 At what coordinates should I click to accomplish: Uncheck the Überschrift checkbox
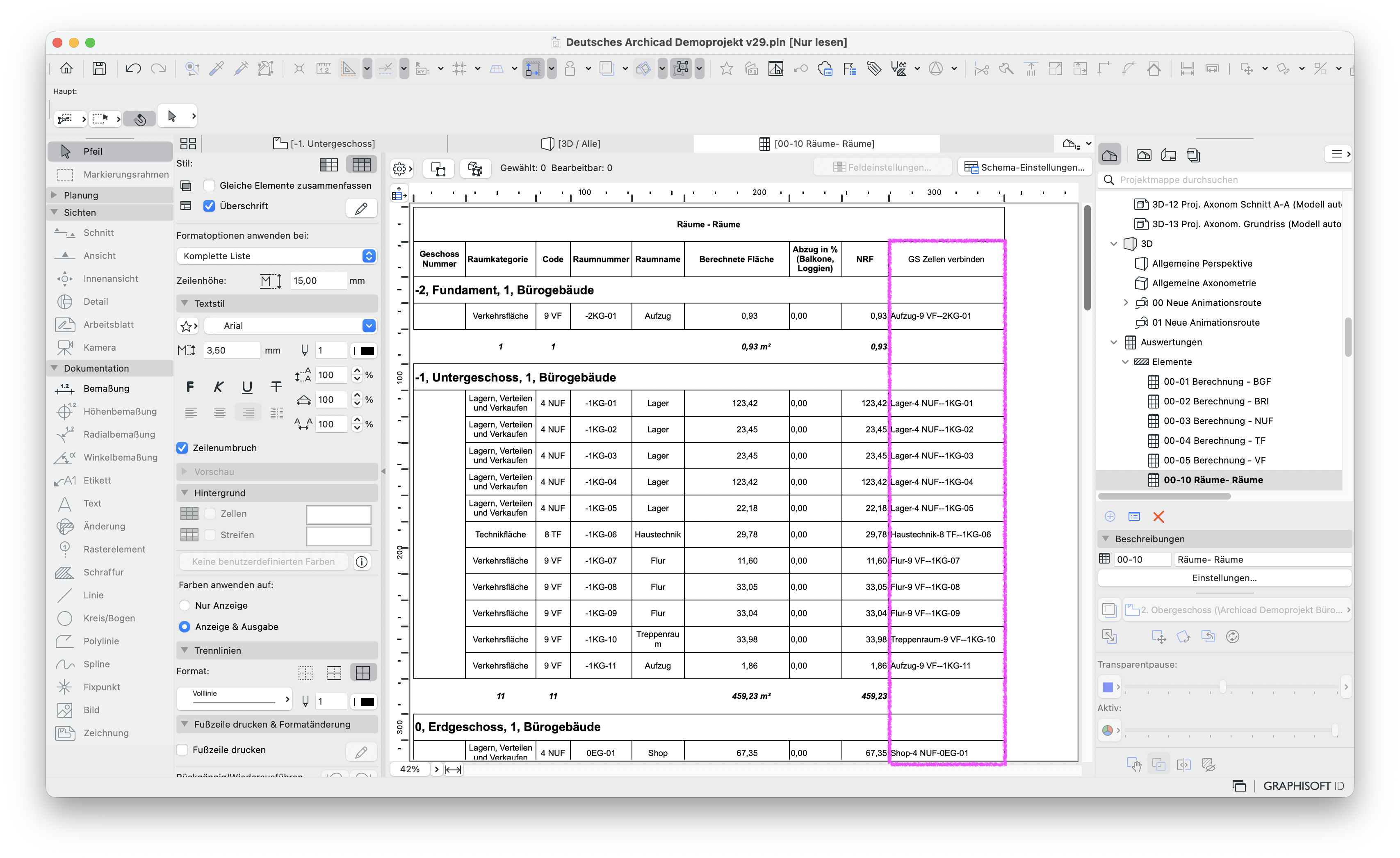coord(210,206)
